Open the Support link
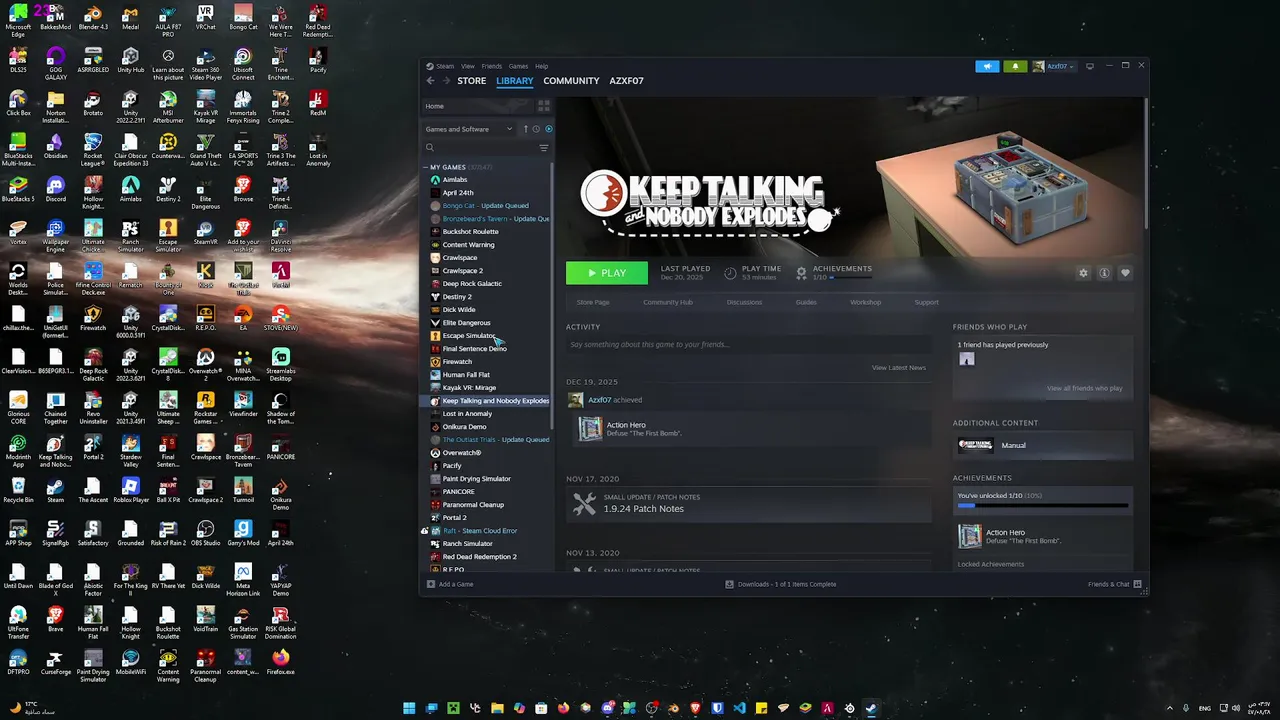 926,302
